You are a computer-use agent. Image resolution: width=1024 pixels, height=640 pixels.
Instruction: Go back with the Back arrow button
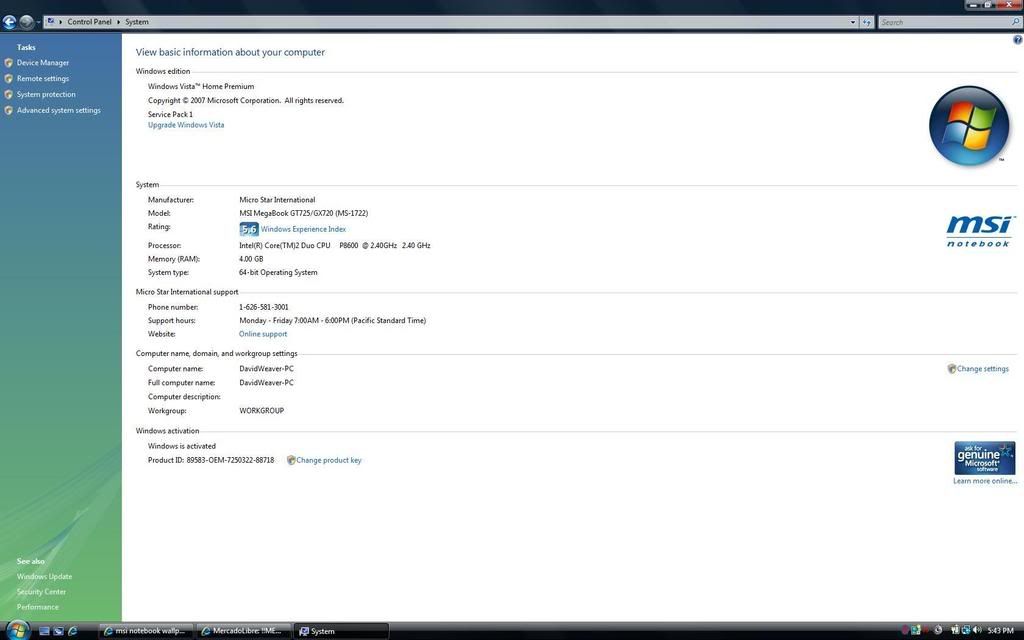(x=8, y=22)
